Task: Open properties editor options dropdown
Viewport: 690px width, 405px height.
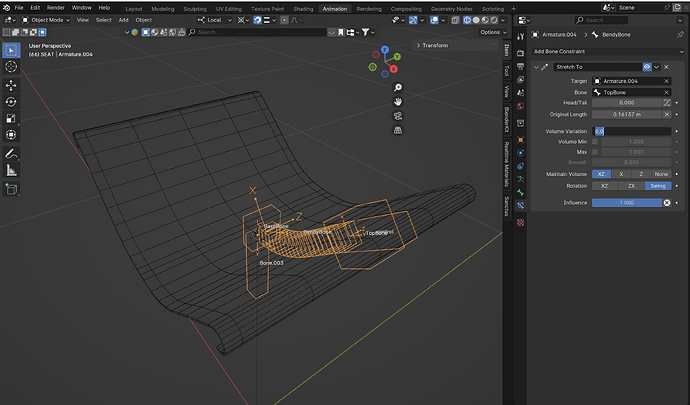Action: click(681, 20)
